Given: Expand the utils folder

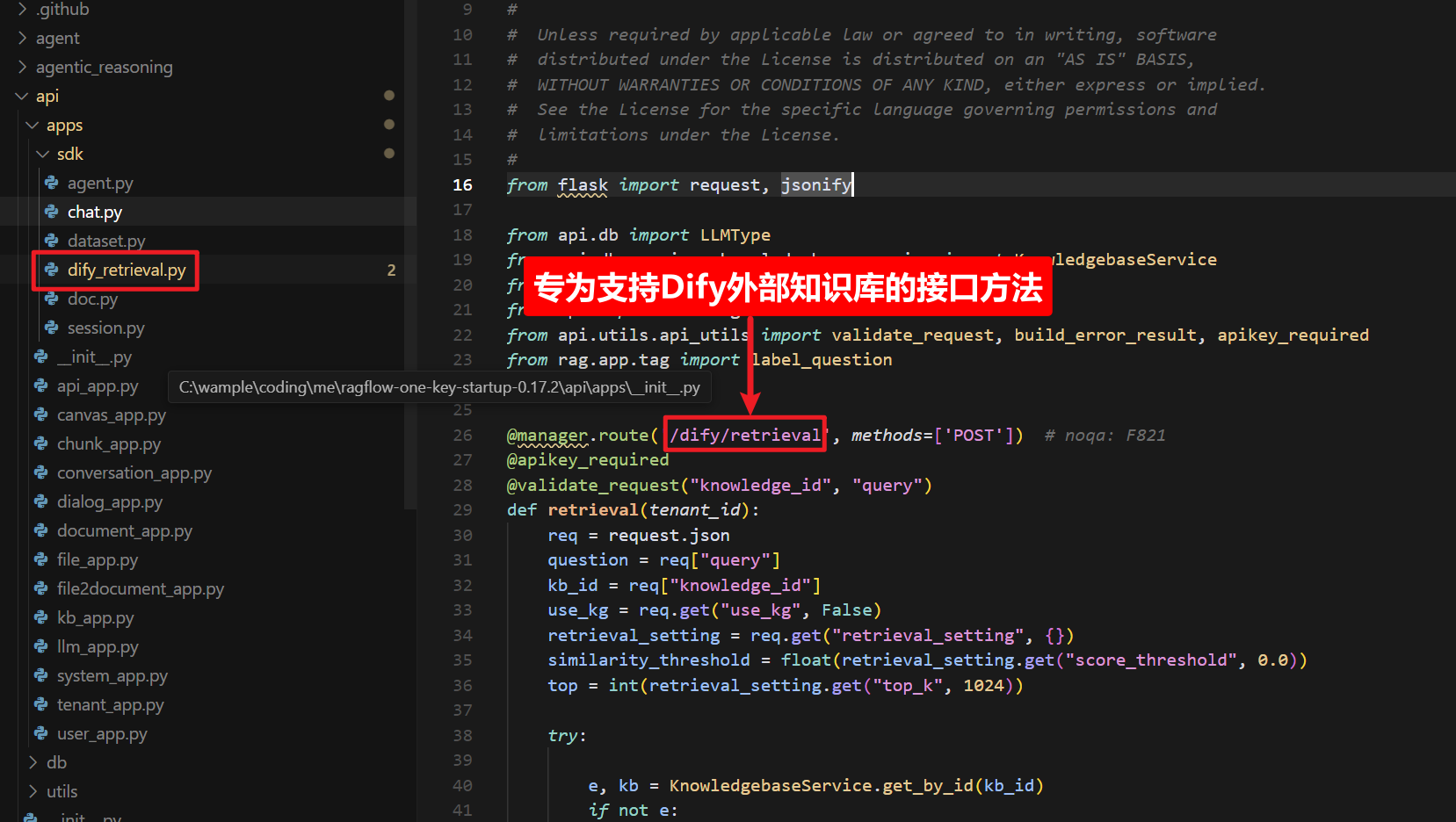Looking at the screenshot, I should (33, 791).
